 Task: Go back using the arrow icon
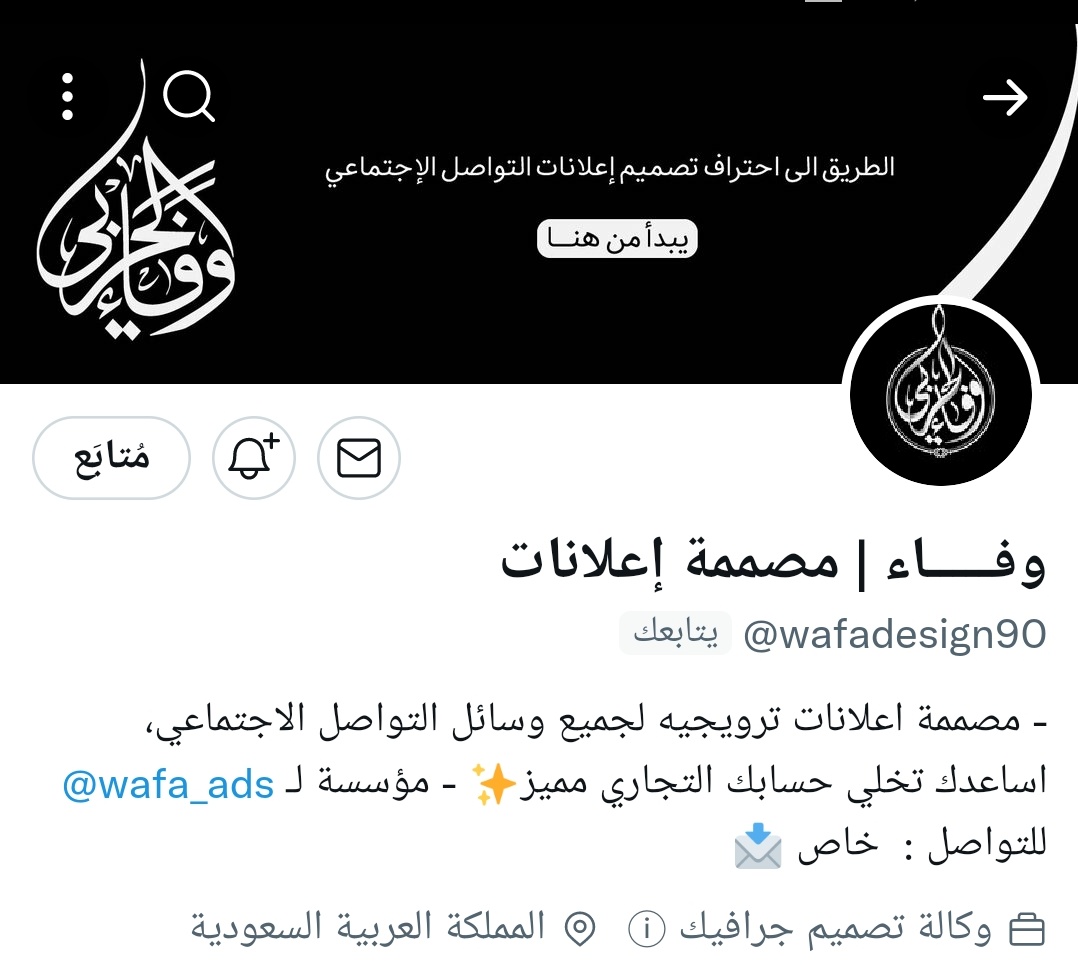click(x=1004, y=98)
